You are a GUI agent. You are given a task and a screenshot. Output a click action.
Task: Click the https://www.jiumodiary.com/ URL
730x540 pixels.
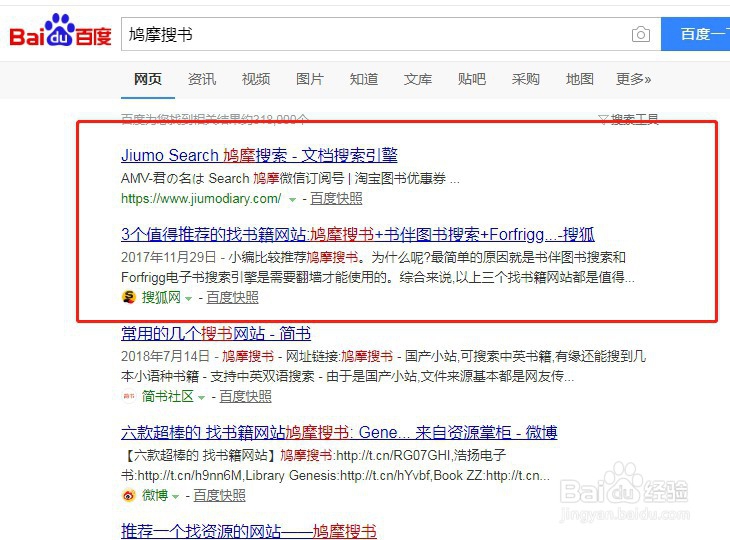(201, 199)
